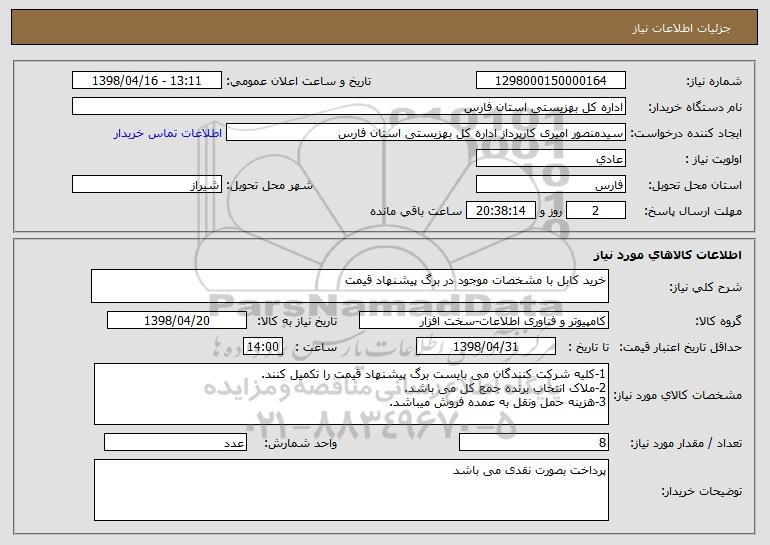Viewport: 770px width, 545px height.
Task: Click the remaining days field showing 2
Action: click(x=596, y=211)
